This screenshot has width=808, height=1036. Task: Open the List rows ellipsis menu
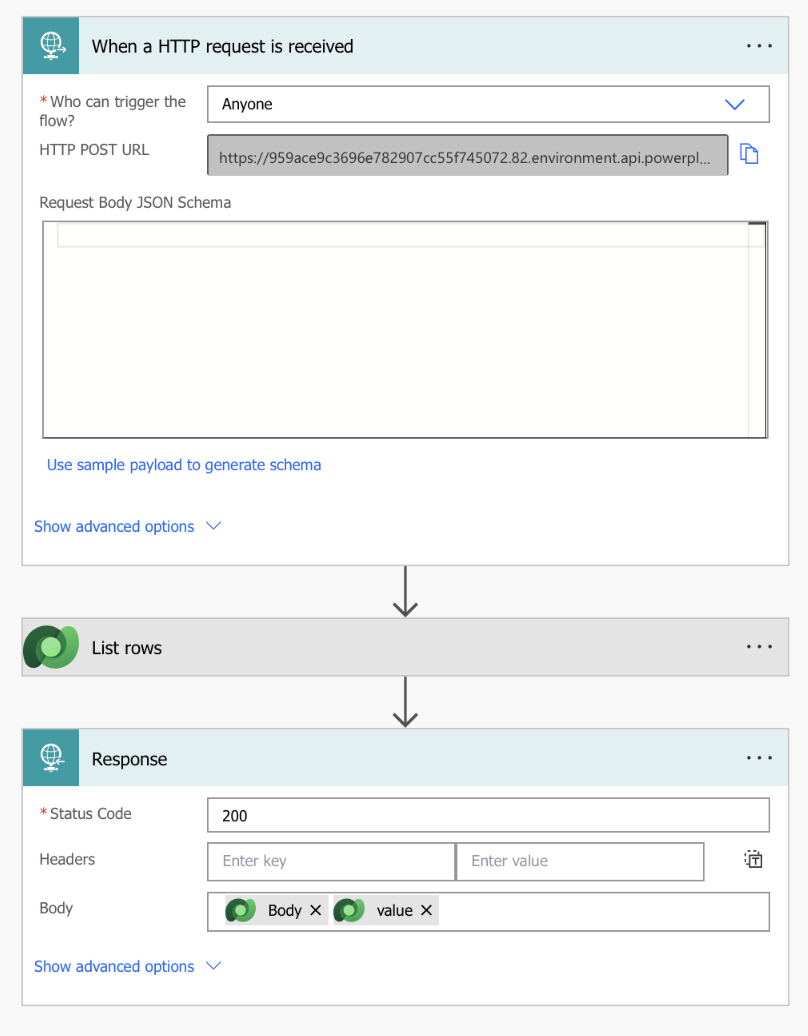pyautogui.click(x=758, y=647)
